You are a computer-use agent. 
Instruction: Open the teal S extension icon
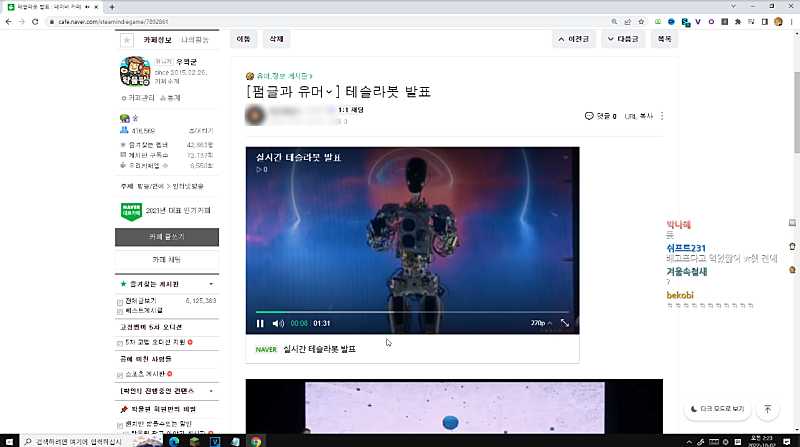tap(685, 22)
